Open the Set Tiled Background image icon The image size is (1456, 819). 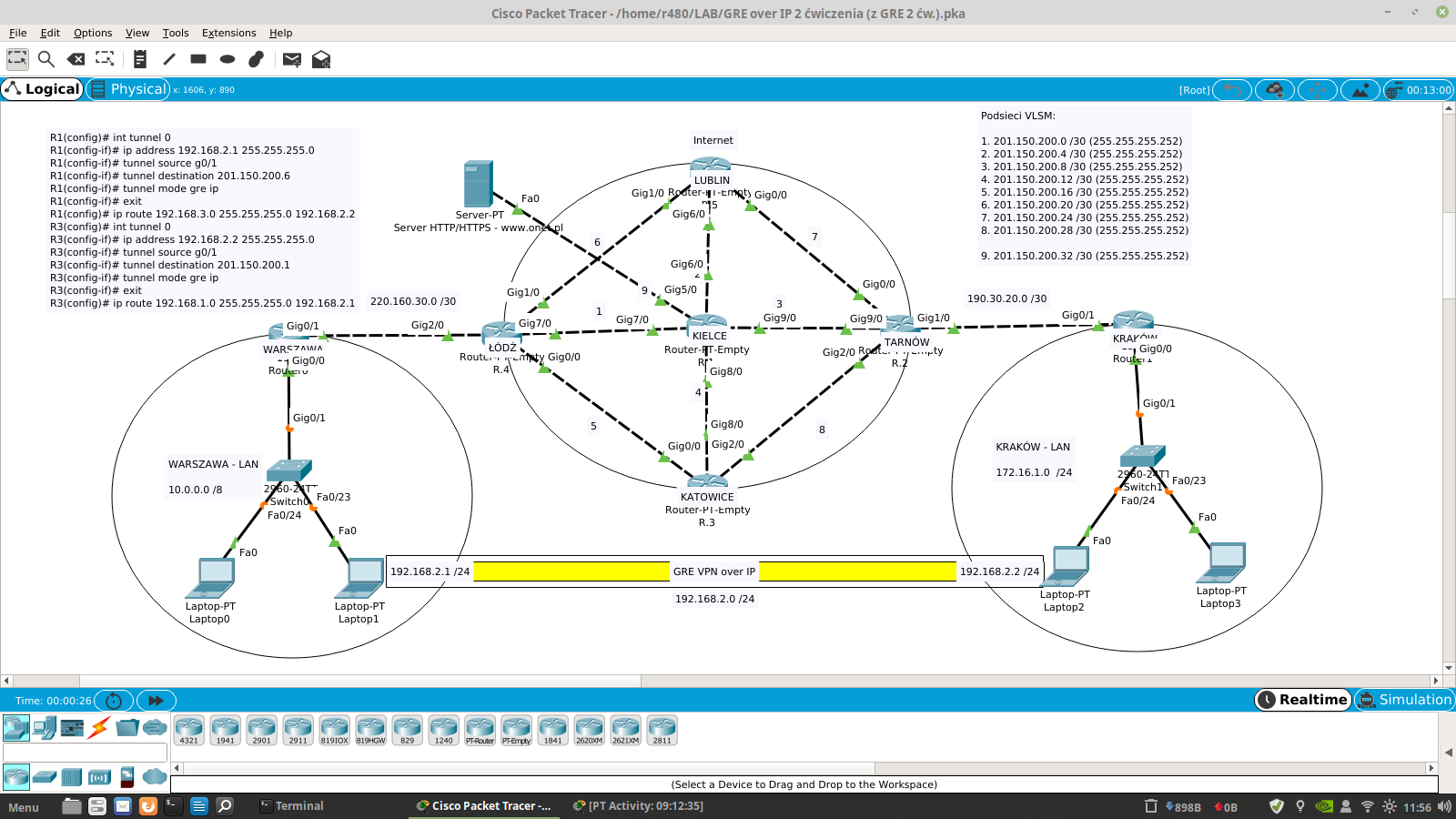(1360, 90)
